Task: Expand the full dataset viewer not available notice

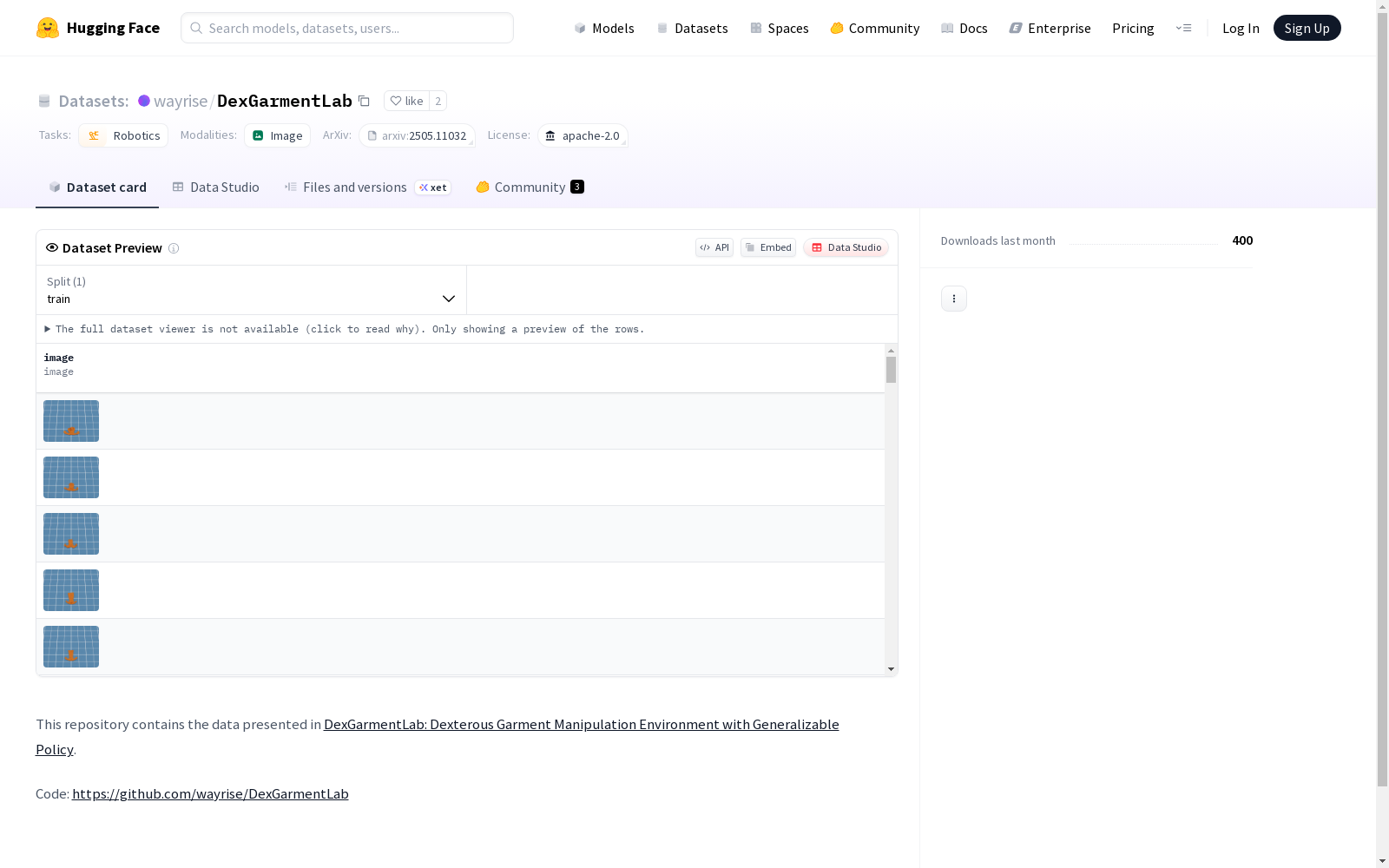Action: (x=345, y=329)
